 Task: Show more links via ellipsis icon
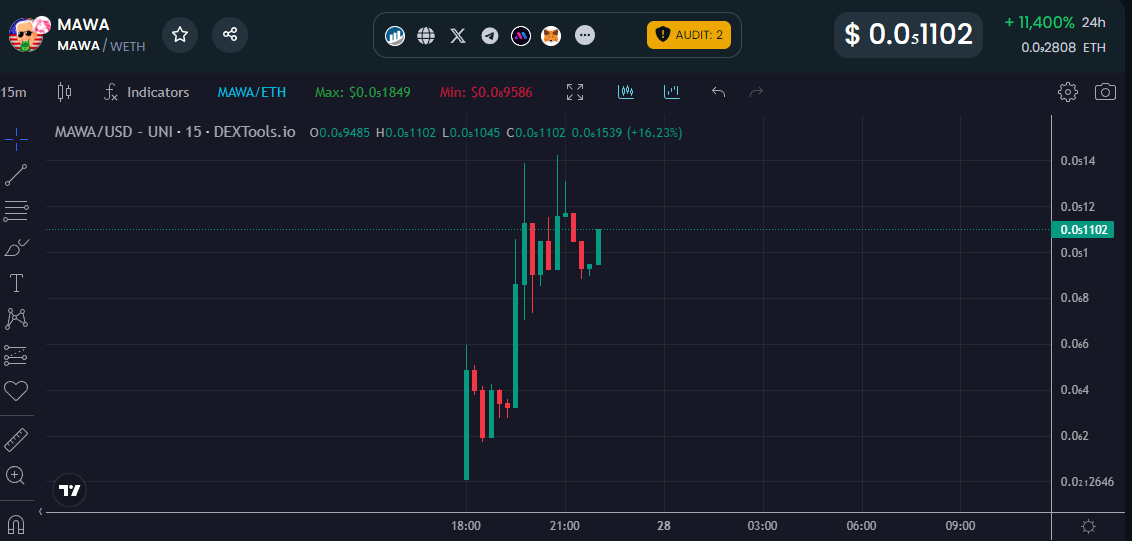coord(585,35)
